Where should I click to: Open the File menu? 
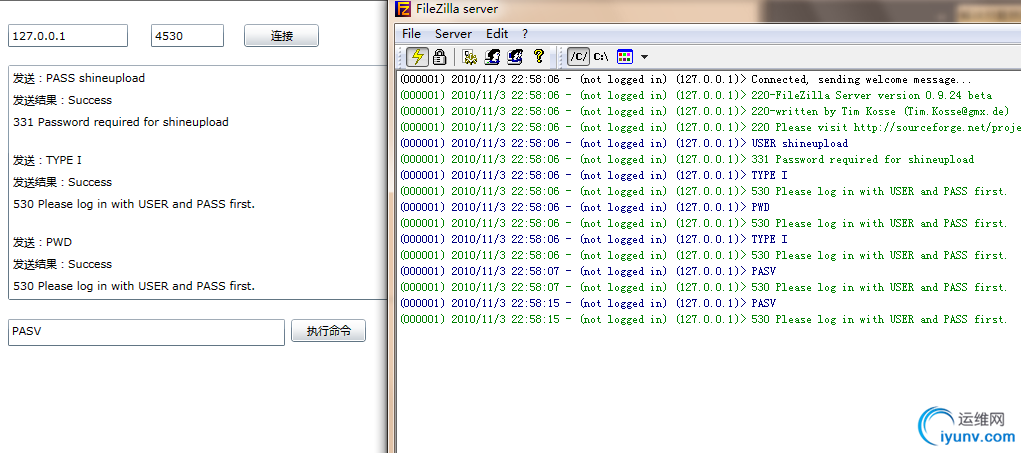(x=412, y=34)
